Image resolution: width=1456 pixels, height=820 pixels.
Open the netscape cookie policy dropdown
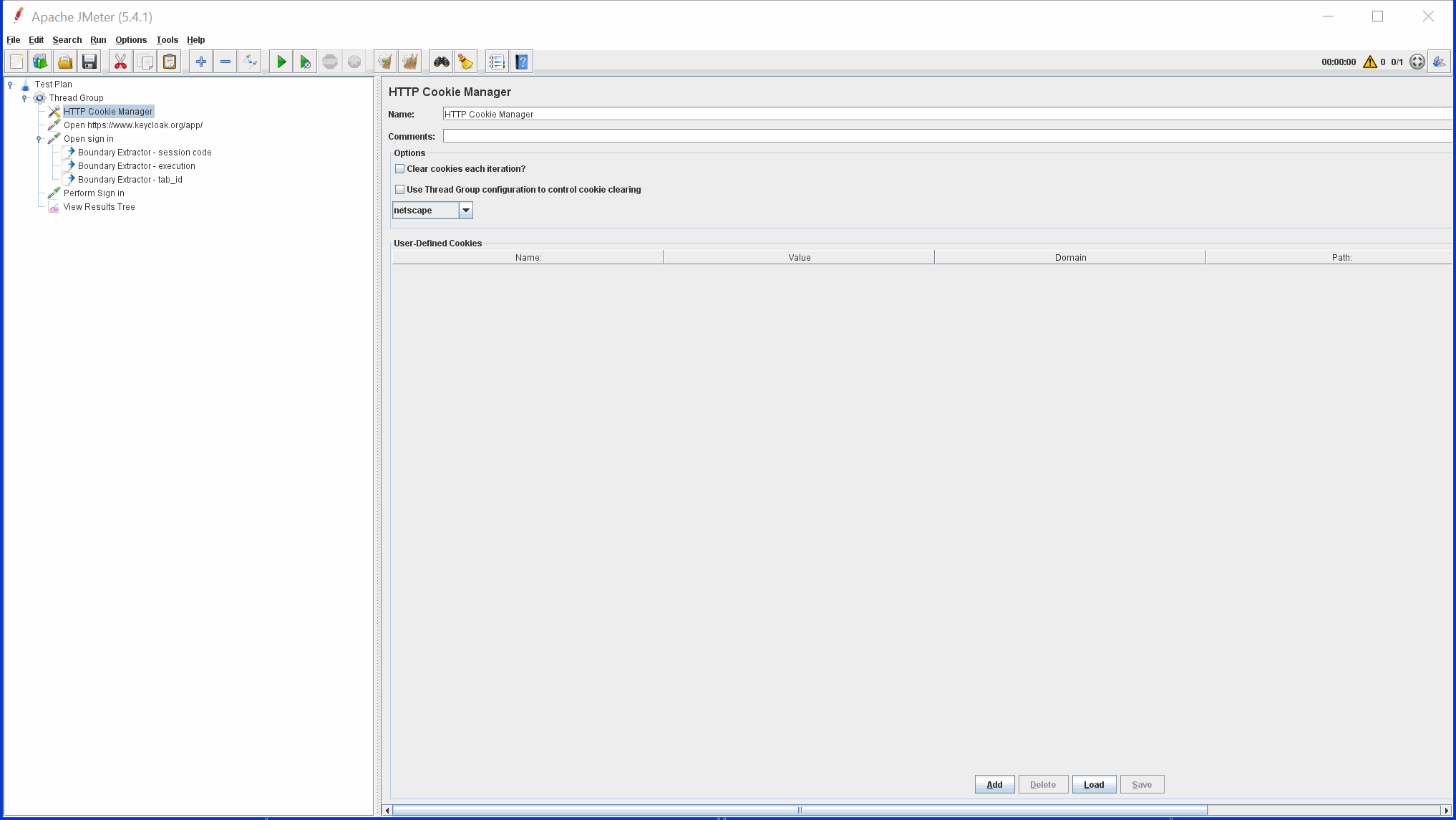(x=466, y=210)
